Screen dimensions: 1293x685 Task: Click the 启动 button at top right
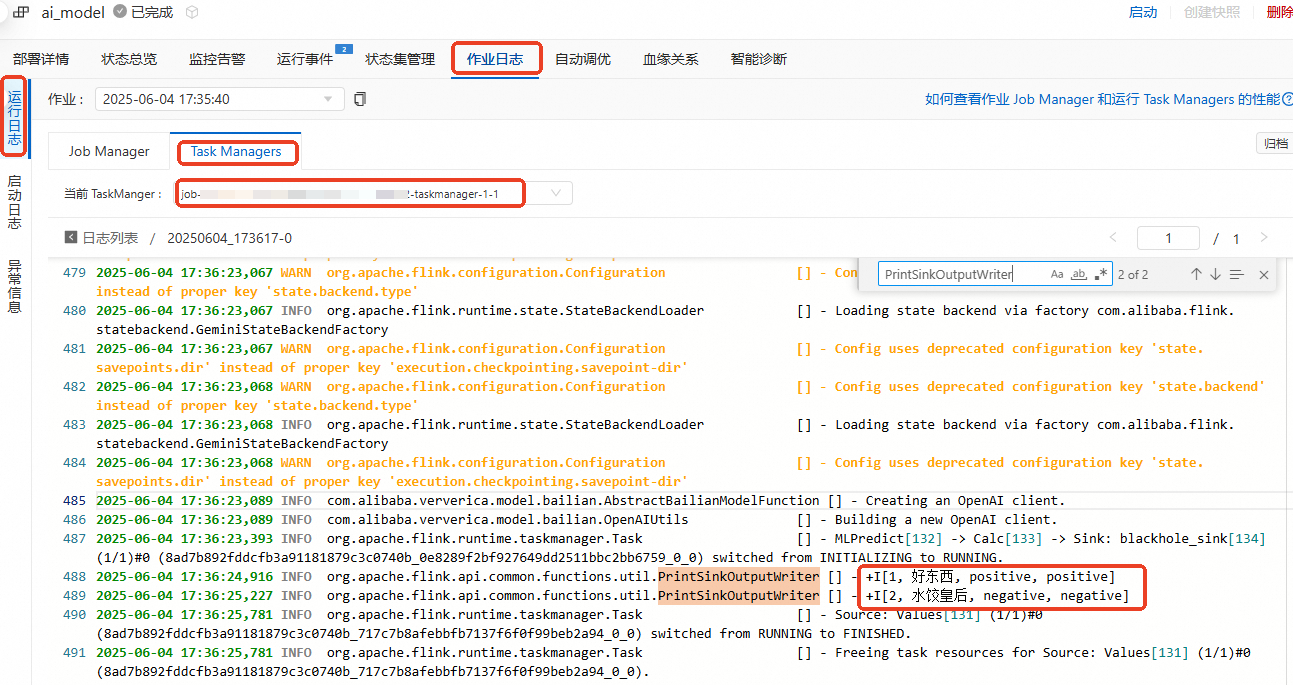pos(1143,12)
